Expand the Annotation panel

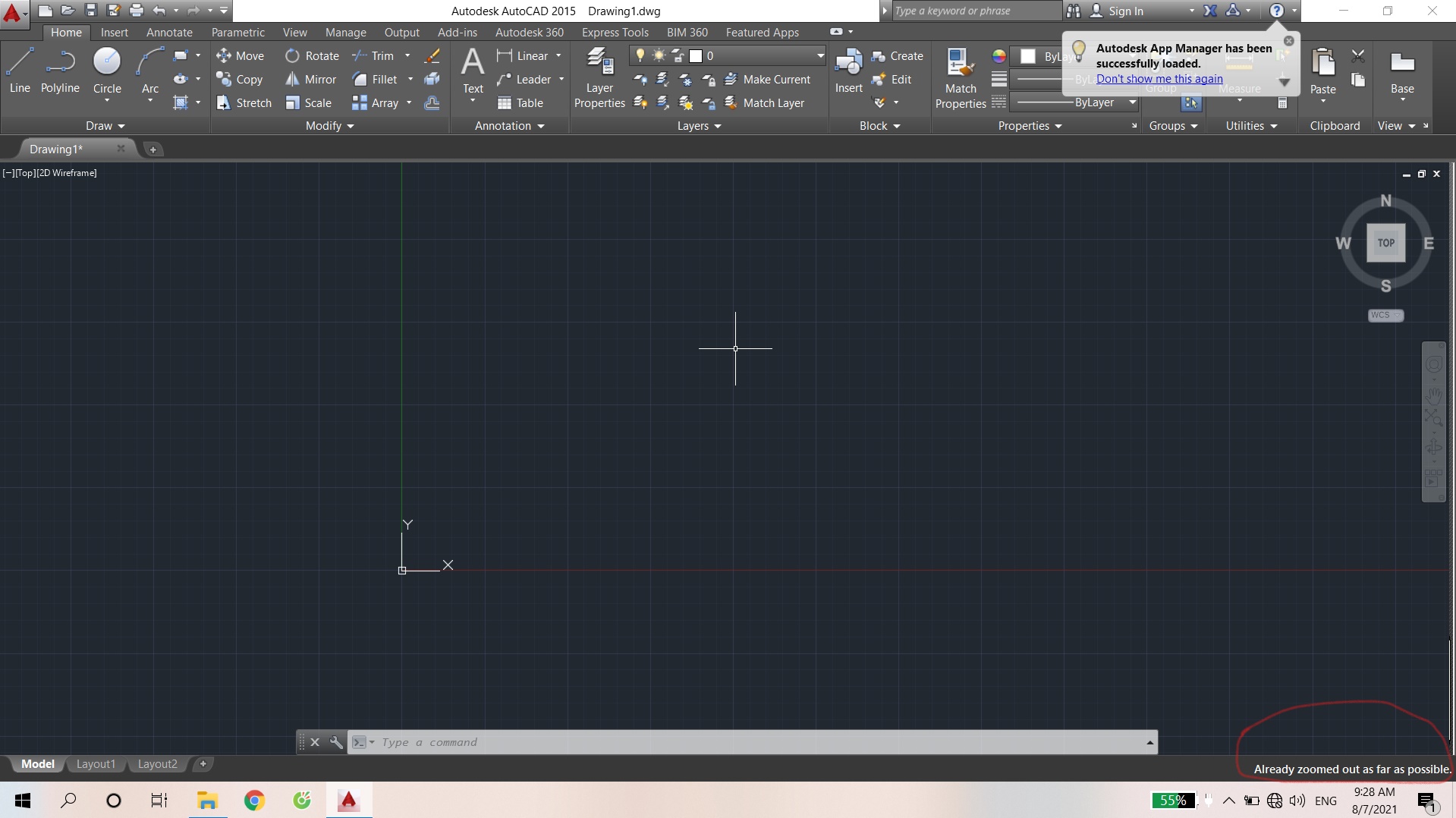(510, 126)
